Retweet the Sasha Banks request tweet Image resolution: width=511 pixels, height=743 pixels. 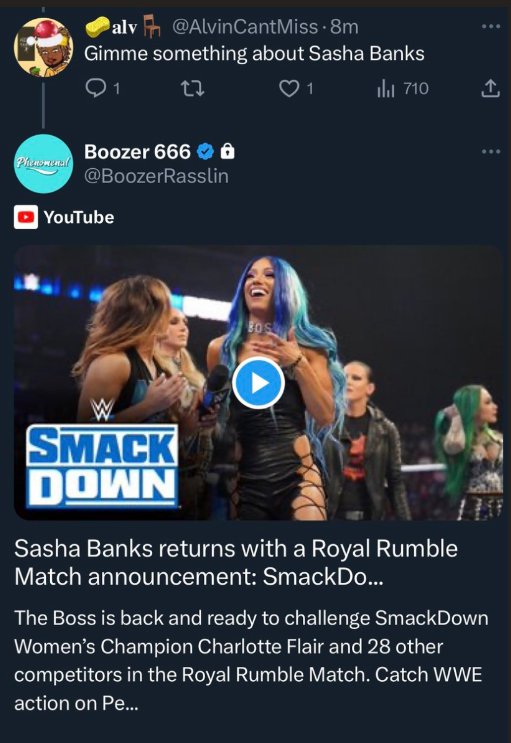point(193,89)
